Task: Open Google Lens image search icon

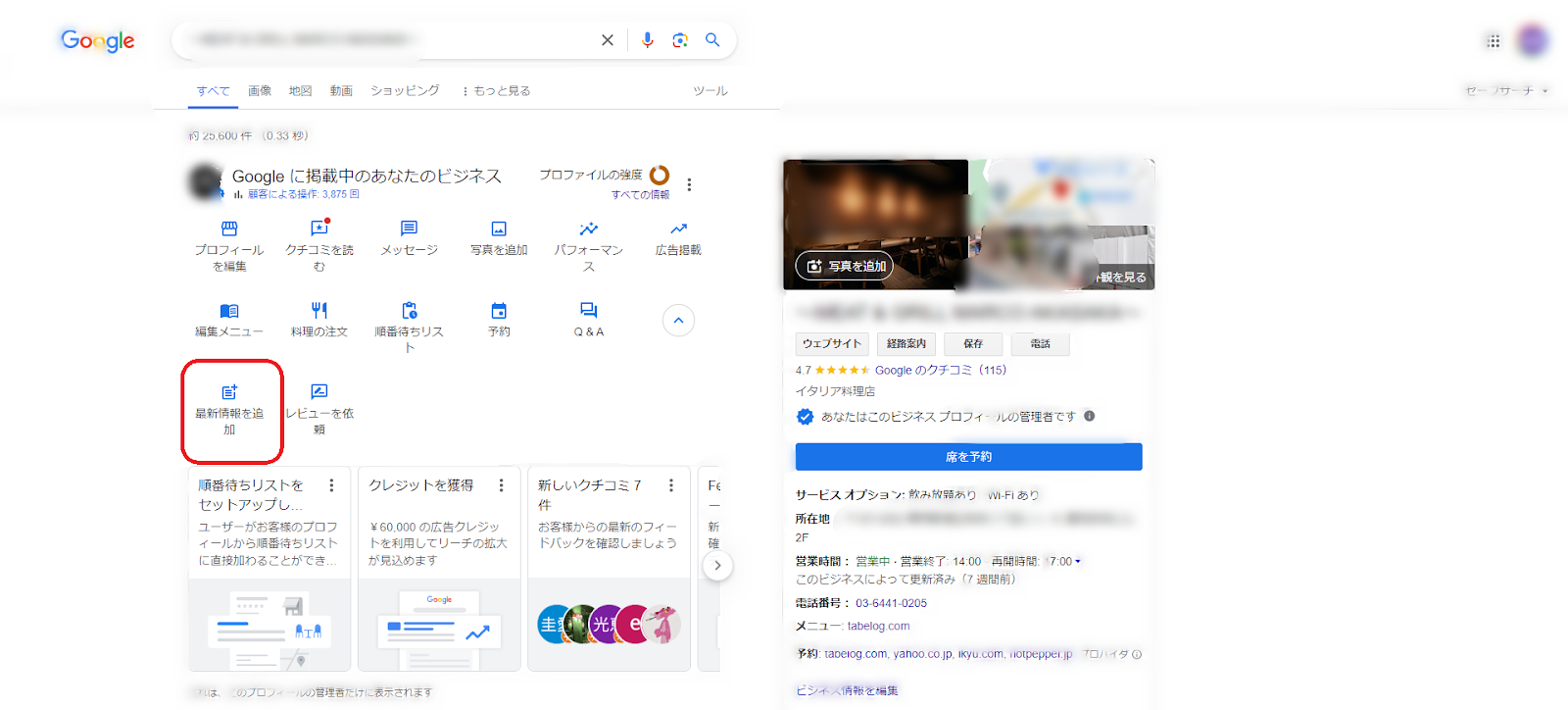Action: click(680, 40)
